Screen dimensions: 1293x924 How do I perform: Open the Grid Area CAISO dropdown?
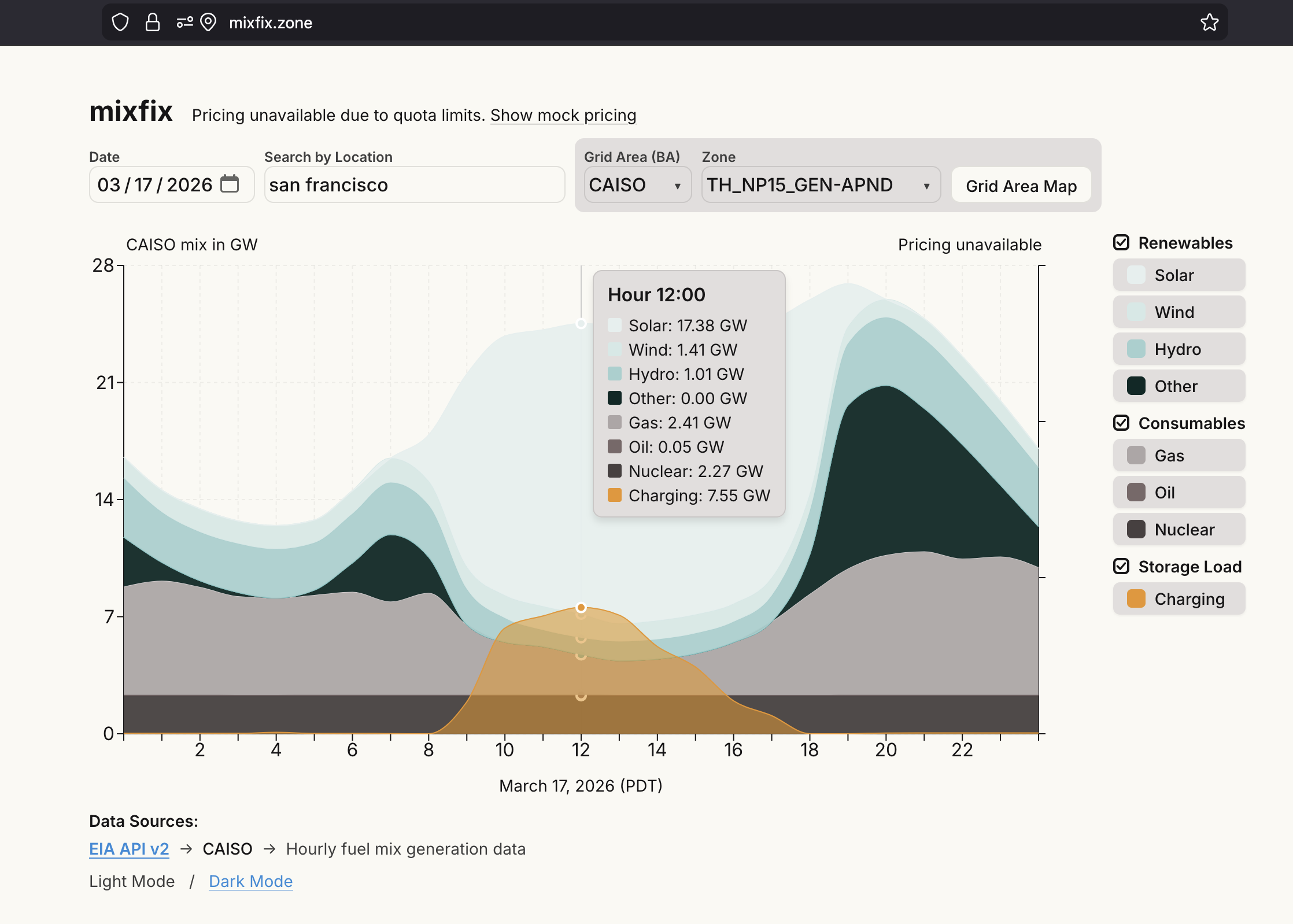(x=637, y=185)
